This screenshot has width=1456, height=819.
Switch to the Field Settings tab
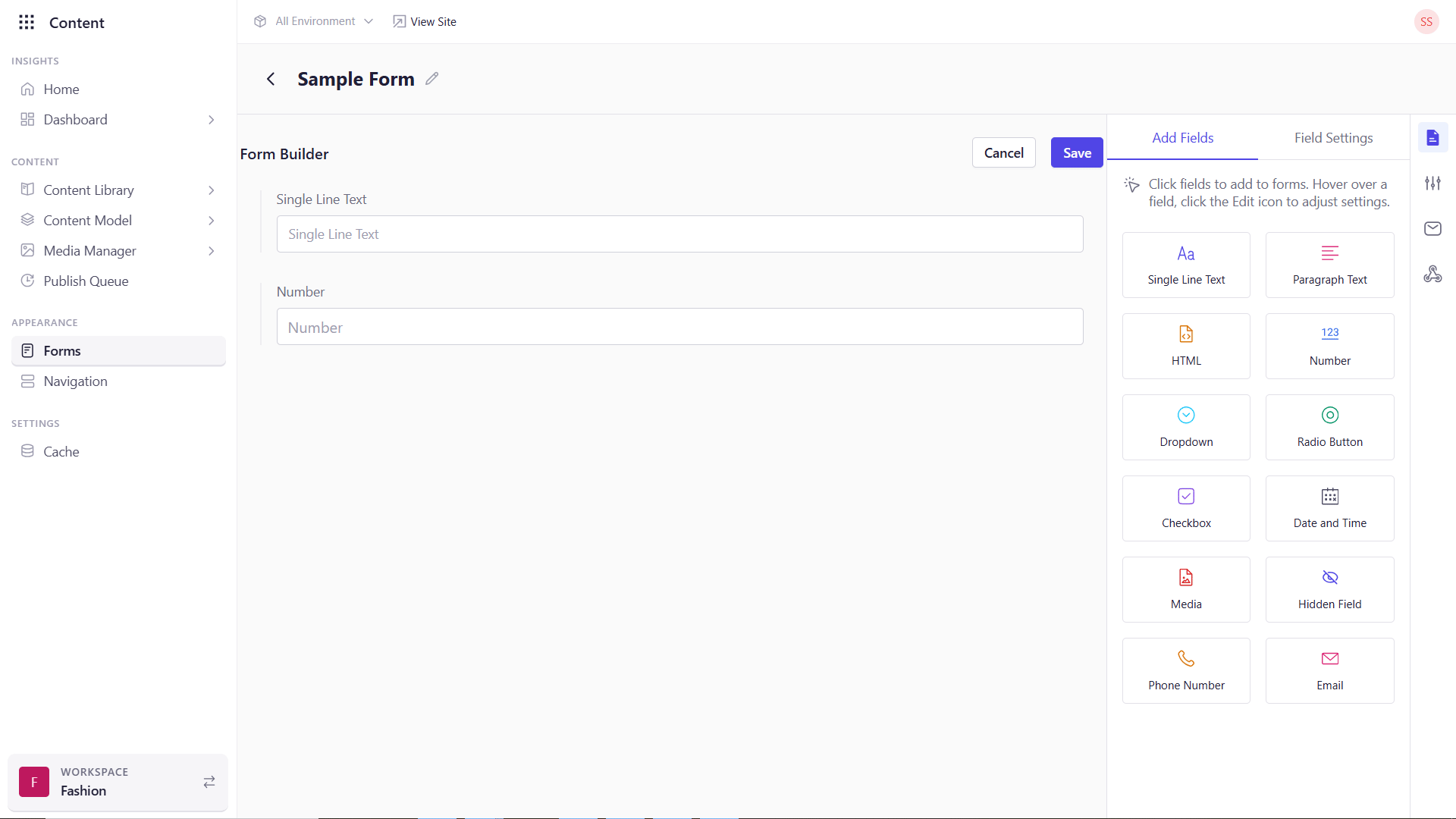pyautogui.click(x=1333, y=138)
